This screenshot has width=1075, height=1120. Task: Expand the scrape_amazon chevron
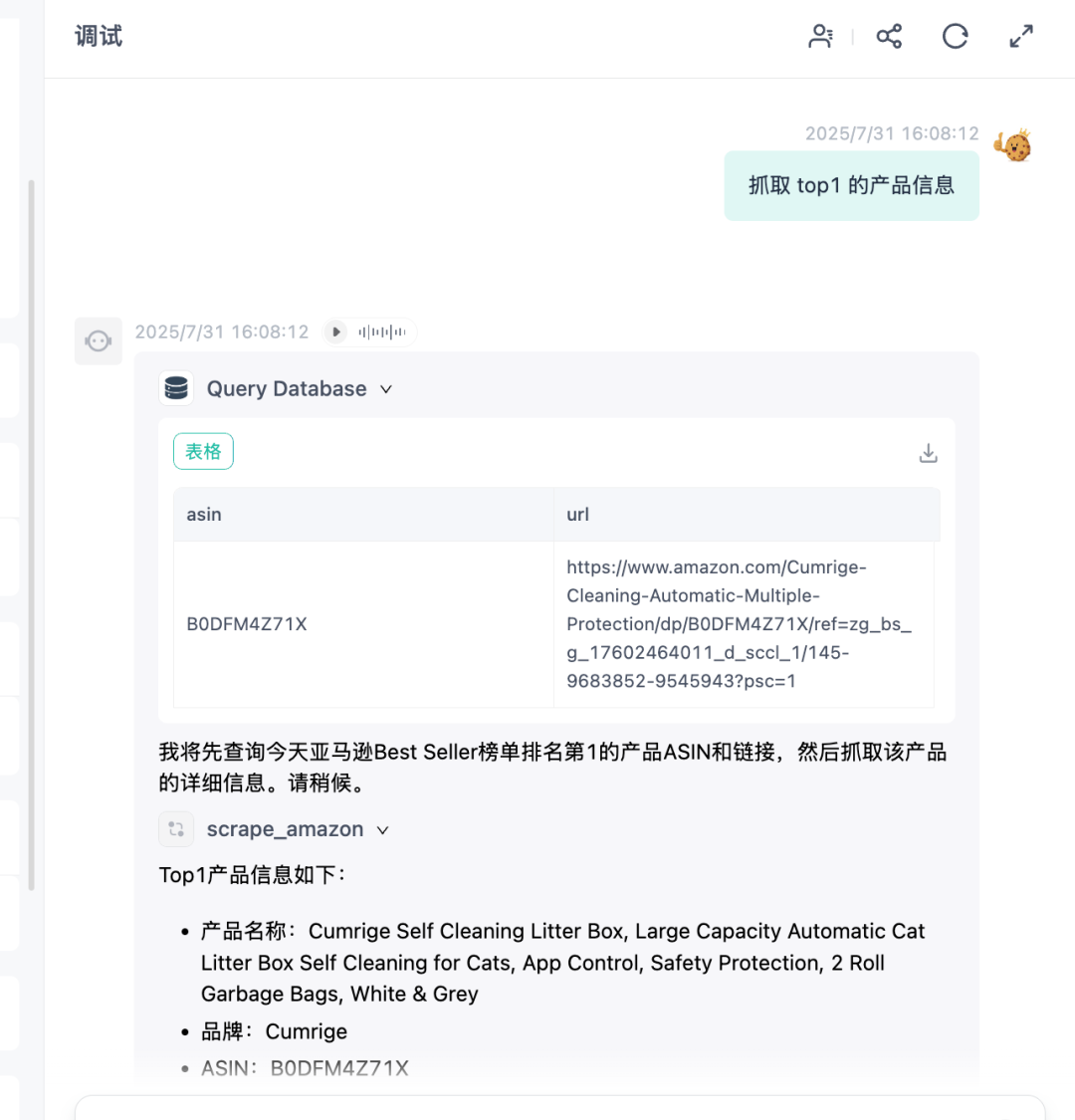[x=383, y=830]
